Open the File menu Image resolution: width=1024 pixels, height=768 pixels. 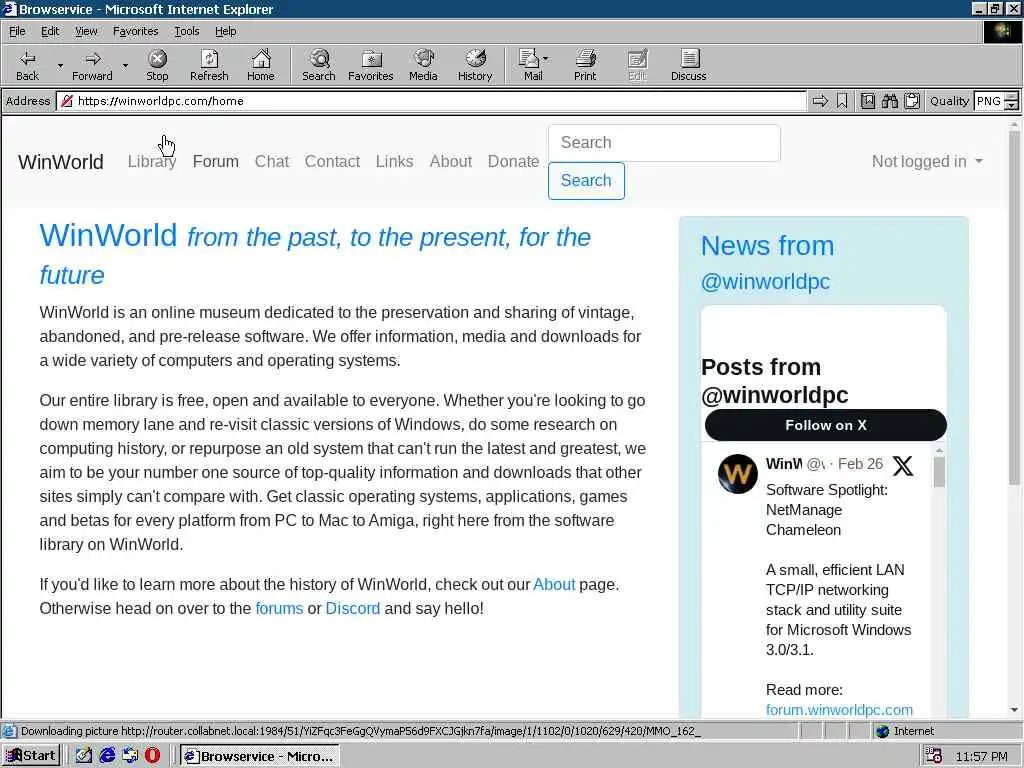17,31
